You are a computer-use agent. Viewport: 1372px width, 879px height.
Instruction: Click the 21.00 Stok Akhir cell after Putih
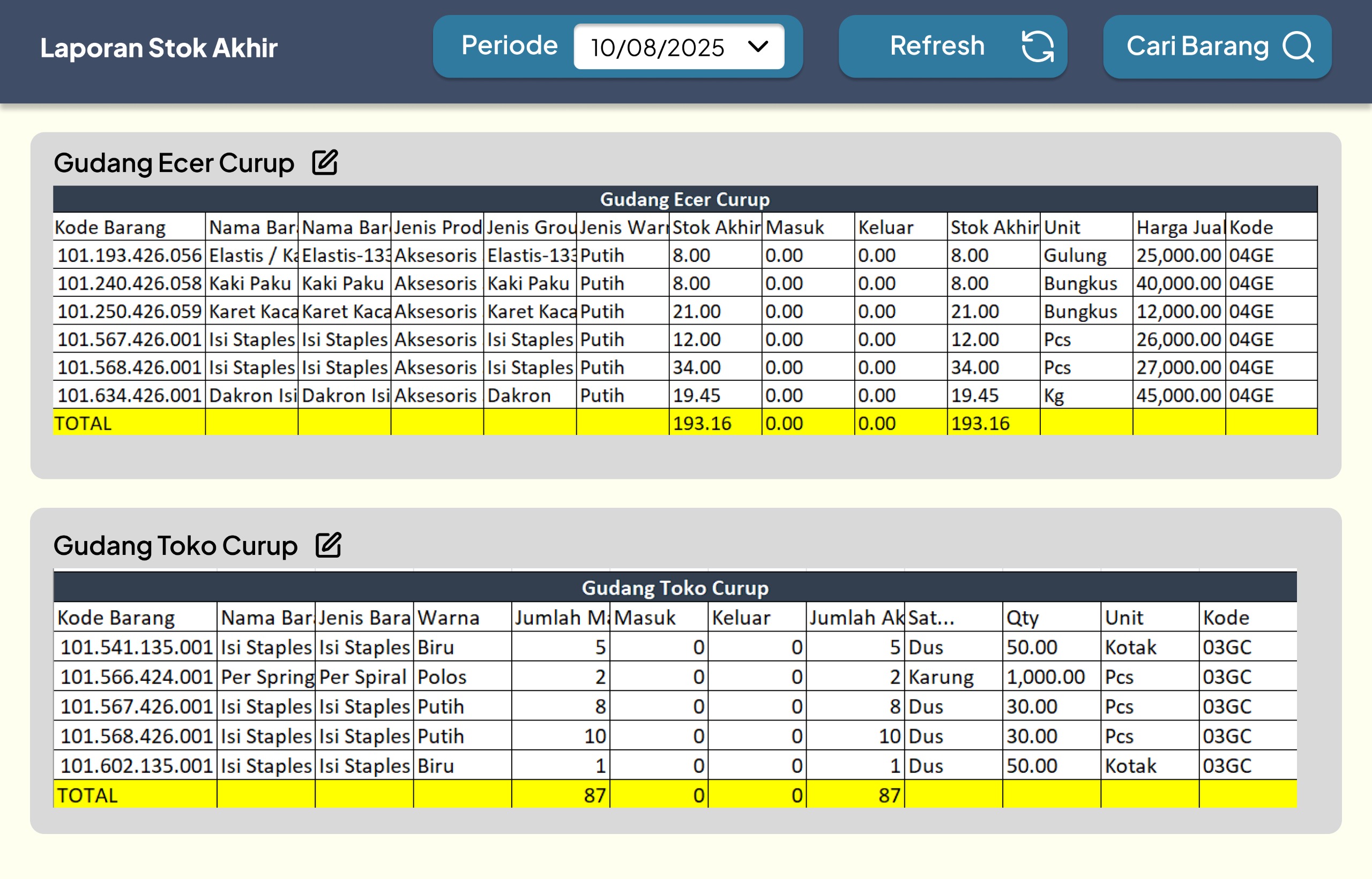715,311
